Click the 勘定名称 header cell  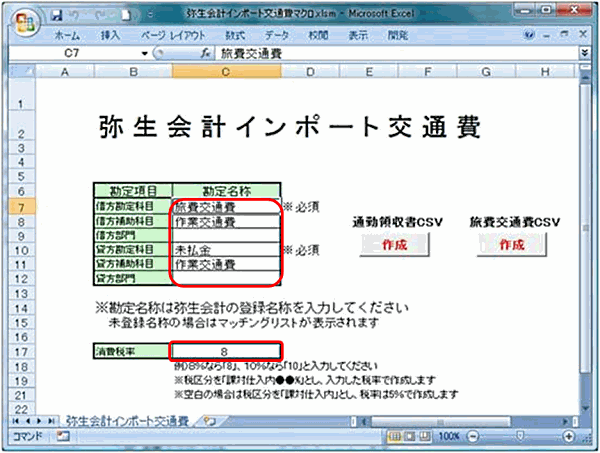point(227,191)
